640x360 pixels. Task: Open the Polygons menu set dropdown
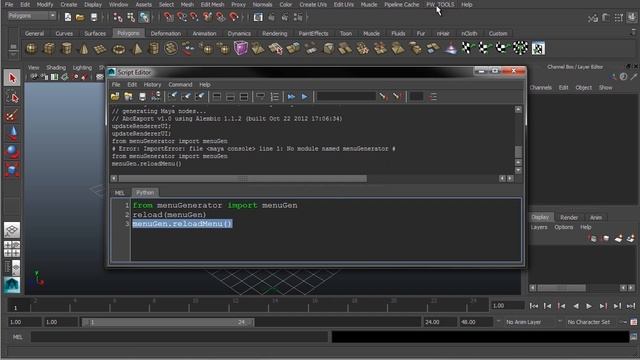click(x=31, y=16)
